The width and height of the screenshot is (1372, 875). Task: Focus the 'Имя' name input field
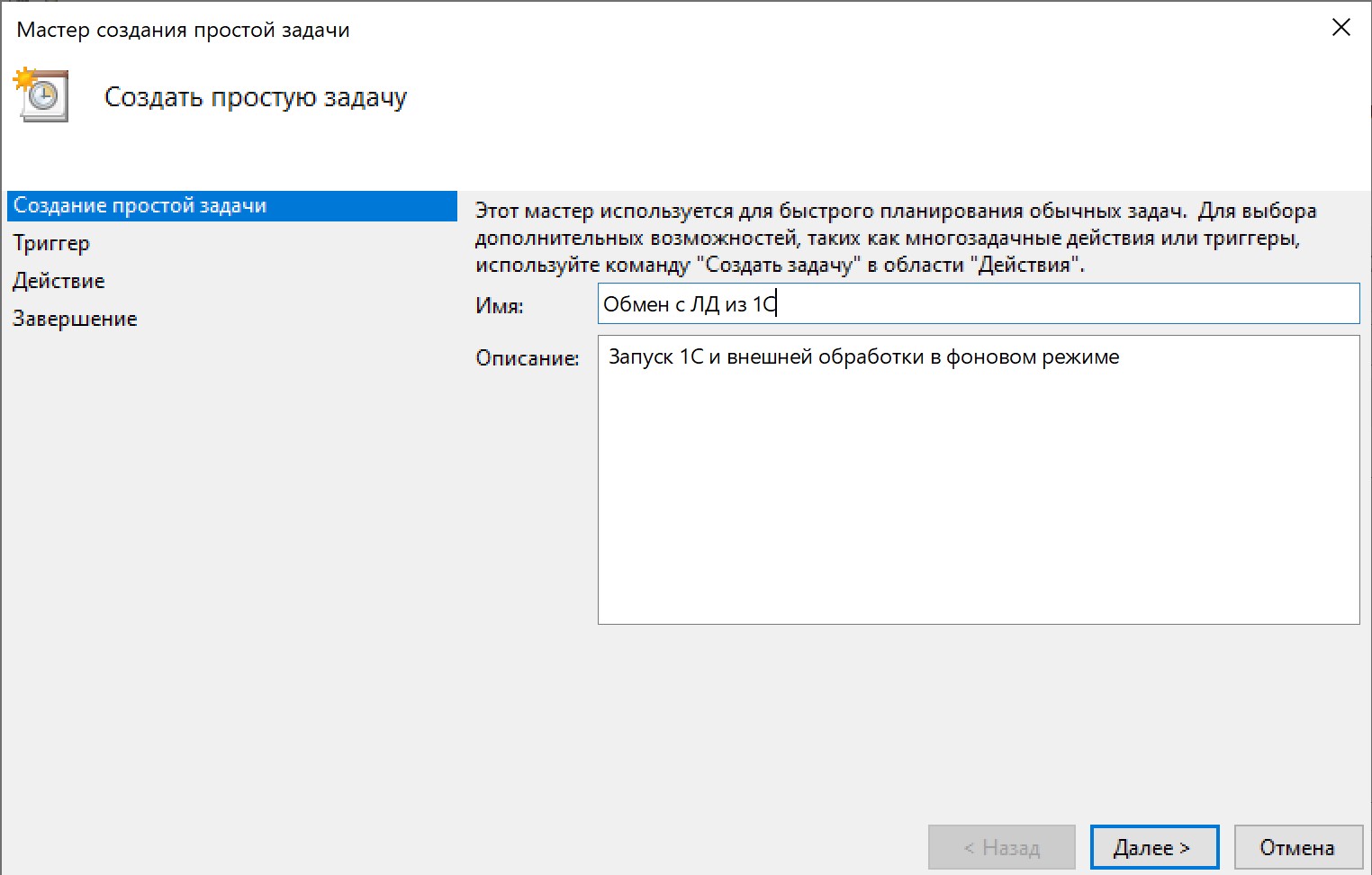point(978,304)
